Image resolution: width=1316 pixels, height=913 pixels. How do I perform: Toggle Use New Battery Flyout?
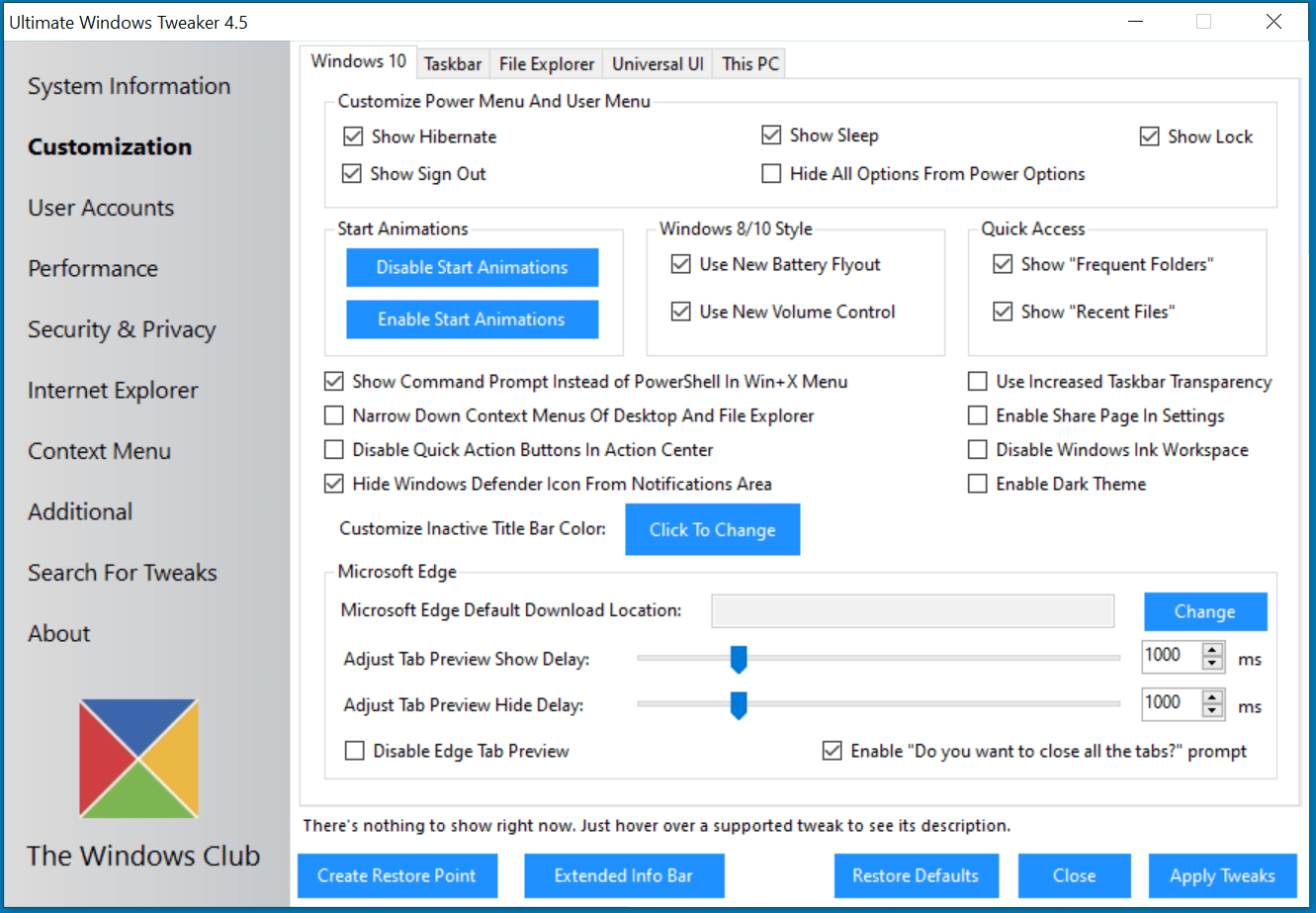pyautogui.click(x=680, y=264)
